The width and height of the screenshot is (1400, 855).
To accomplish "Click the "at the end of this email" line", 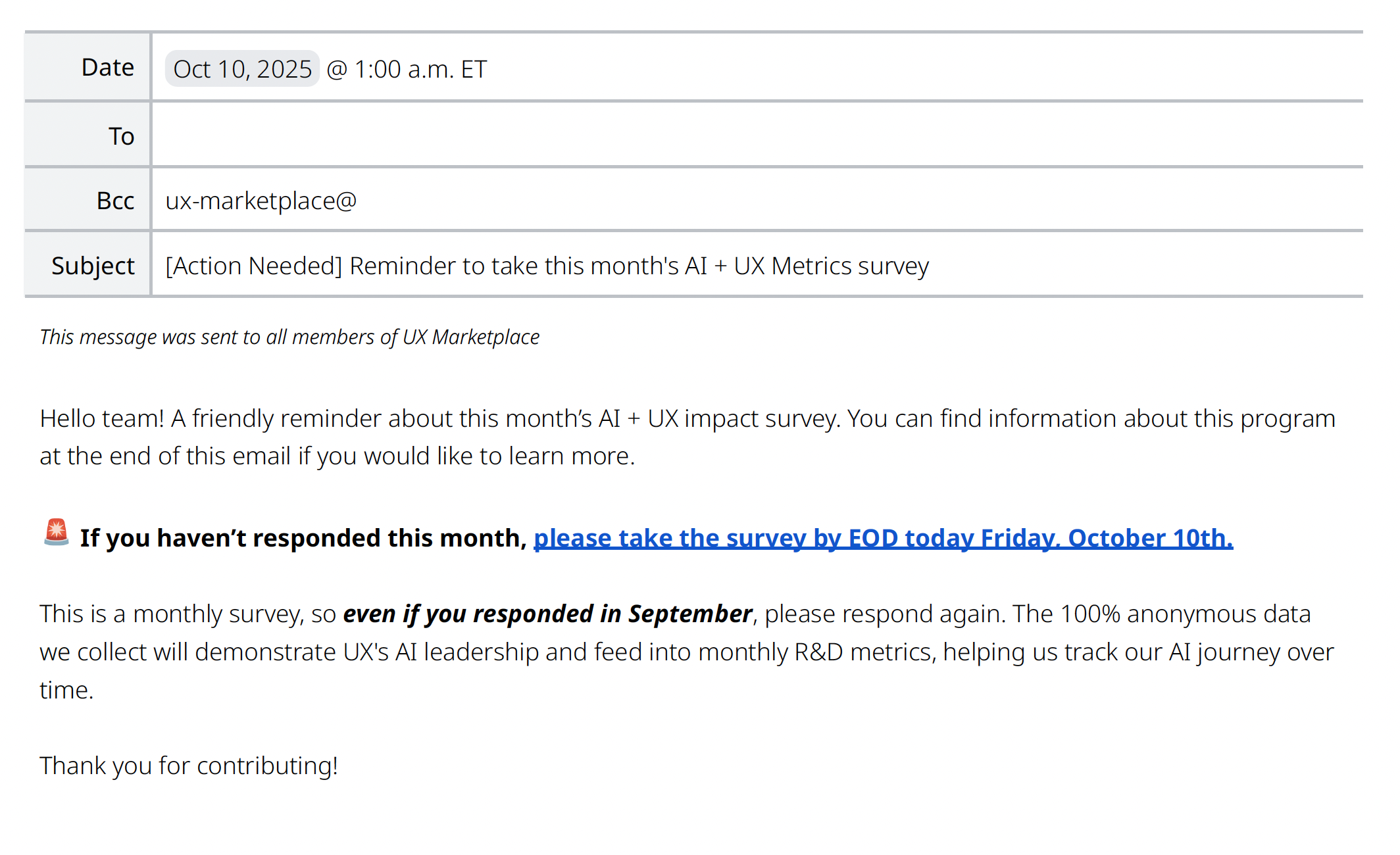I will pyautogui.click(x=337, y=456).
